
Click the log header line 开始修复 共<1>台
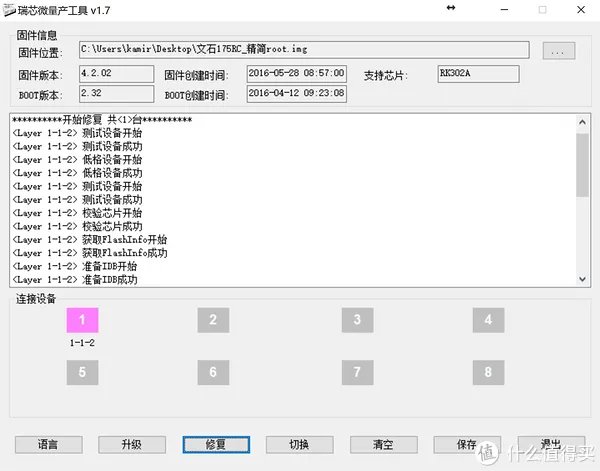point(102,120)
